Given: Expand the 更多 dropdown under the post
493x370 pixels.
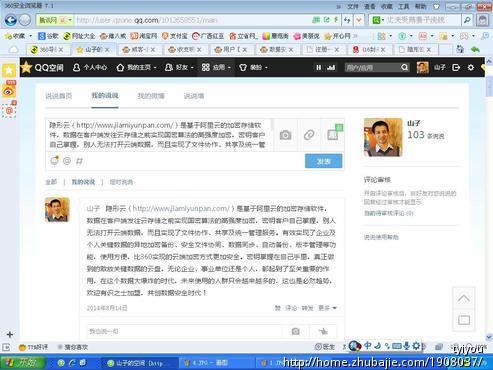Looking at the screenshot, I should (327, 308).
